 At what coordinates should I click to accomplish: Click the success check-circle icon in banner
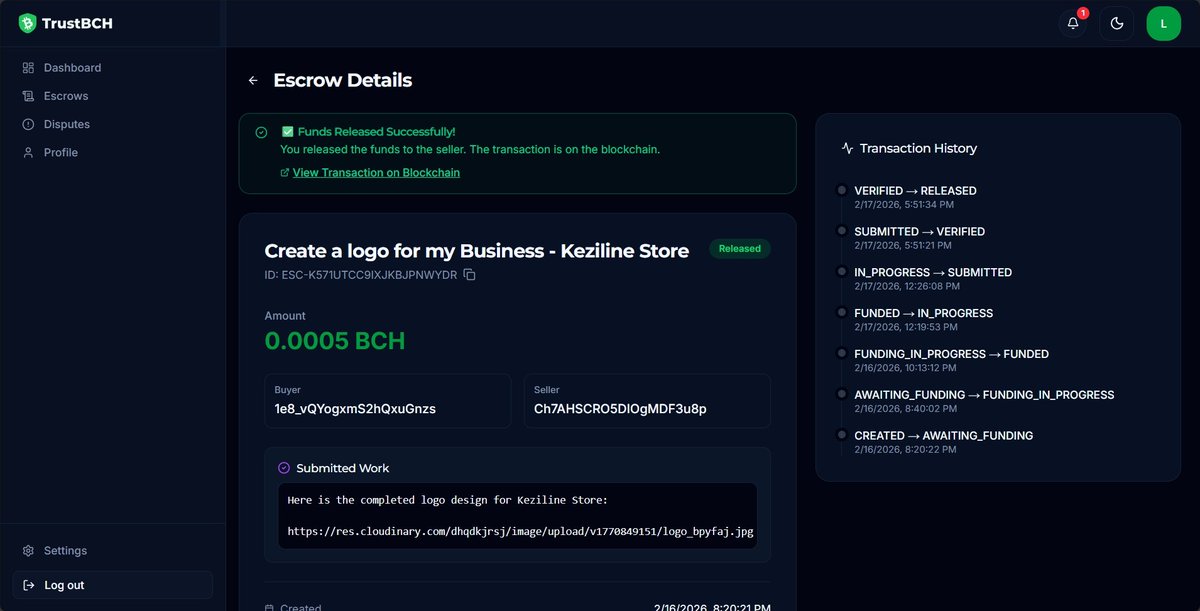(261, 132)
